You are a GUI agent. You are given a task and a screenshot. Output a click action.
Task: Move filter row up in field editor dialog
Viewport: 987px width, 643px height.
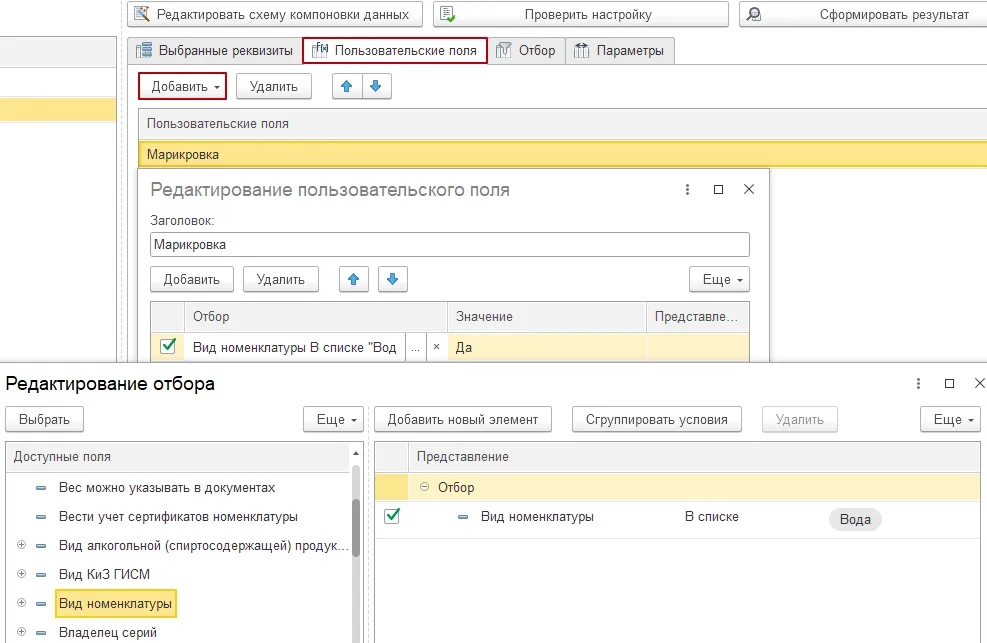pos(354,279)
